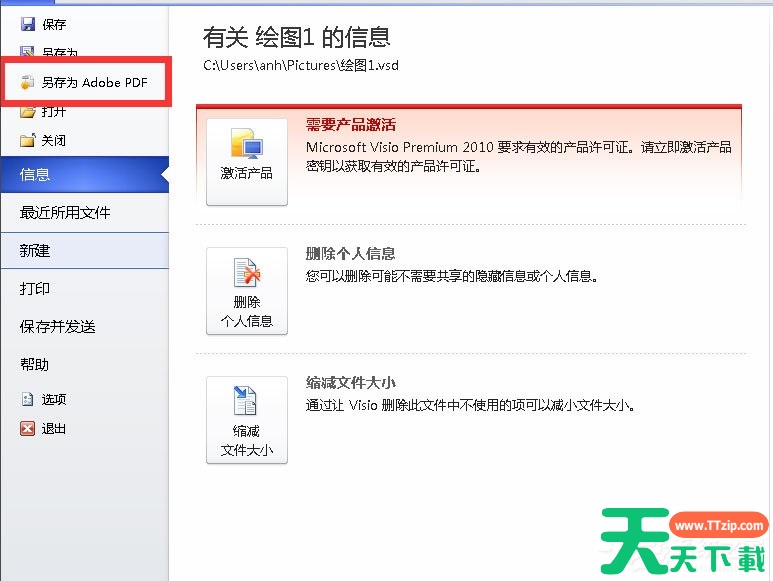Click the open folder icon for 打开

point(28,112)
